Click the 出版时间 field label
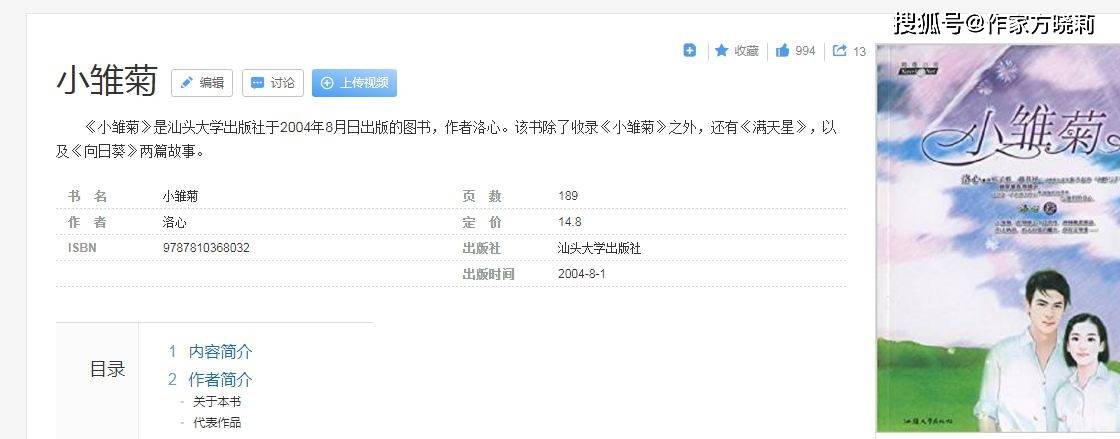 coord(489,274)
